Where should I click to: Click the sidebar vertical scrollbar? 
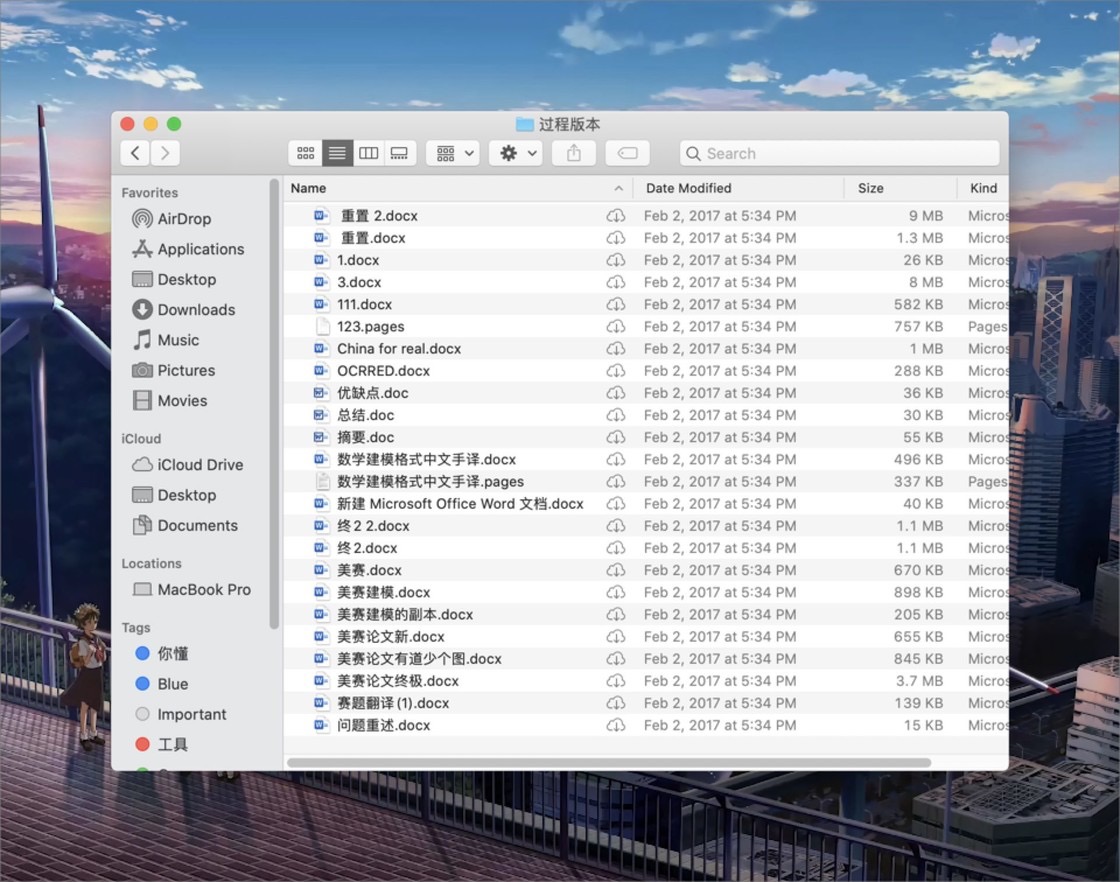(x=274, y=404)
